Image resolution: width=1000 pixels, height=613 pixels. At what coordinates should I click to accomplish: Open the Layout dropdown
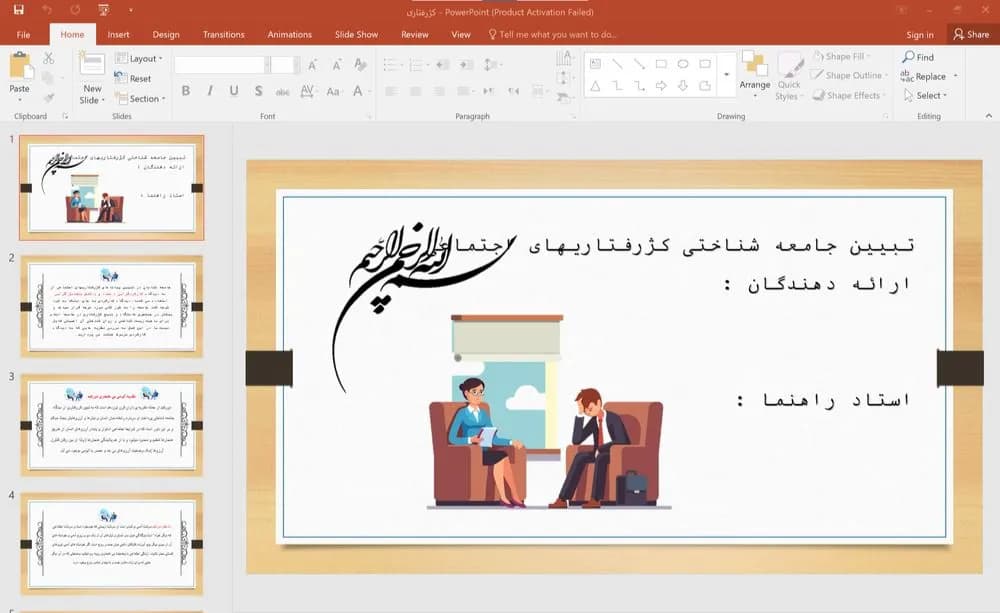click(x=139, y=59)
